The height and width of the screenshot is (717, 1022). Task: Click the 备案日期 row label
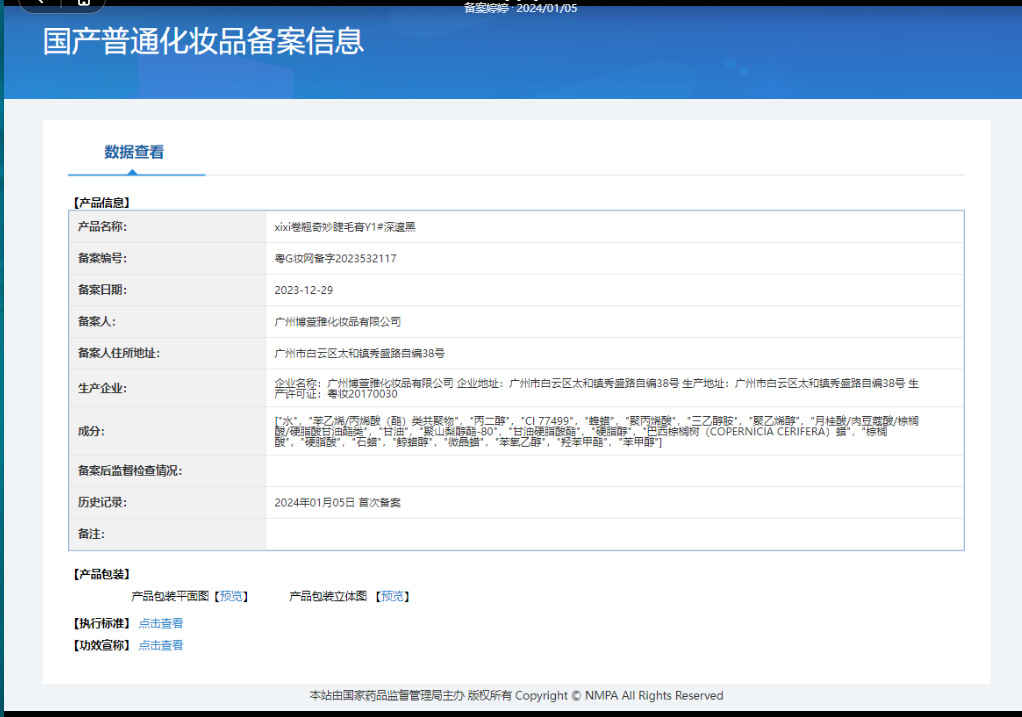click(x=102, y=290)
